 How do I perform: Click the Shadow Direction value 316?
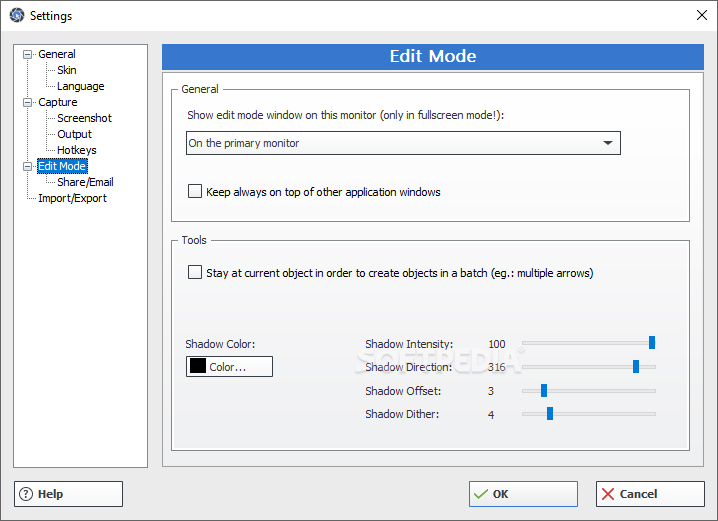497,367
